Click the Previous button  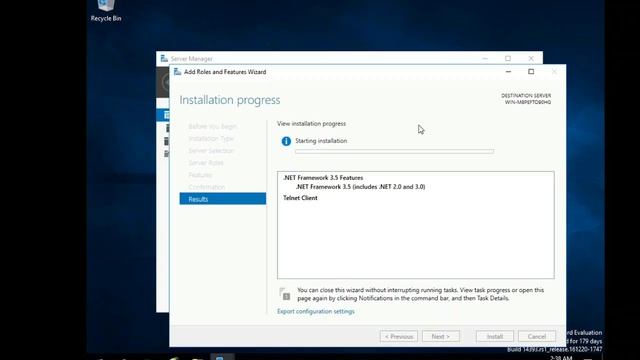click(x=399, y=336)
